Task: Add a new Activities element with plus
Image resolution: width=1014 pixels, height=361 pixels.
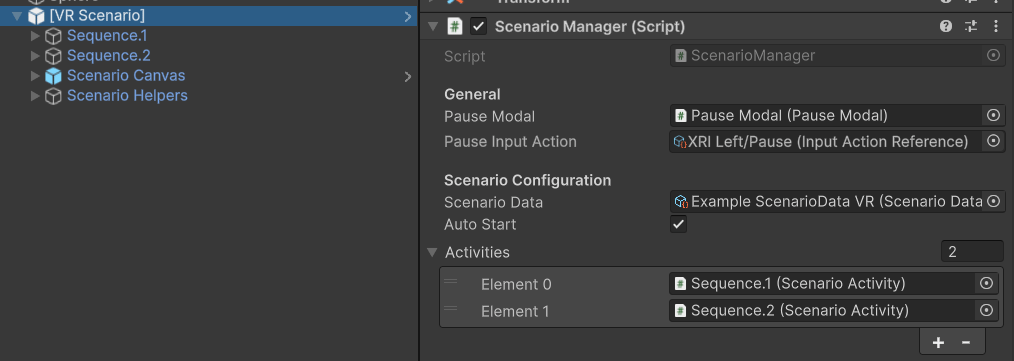Action: 938,342
